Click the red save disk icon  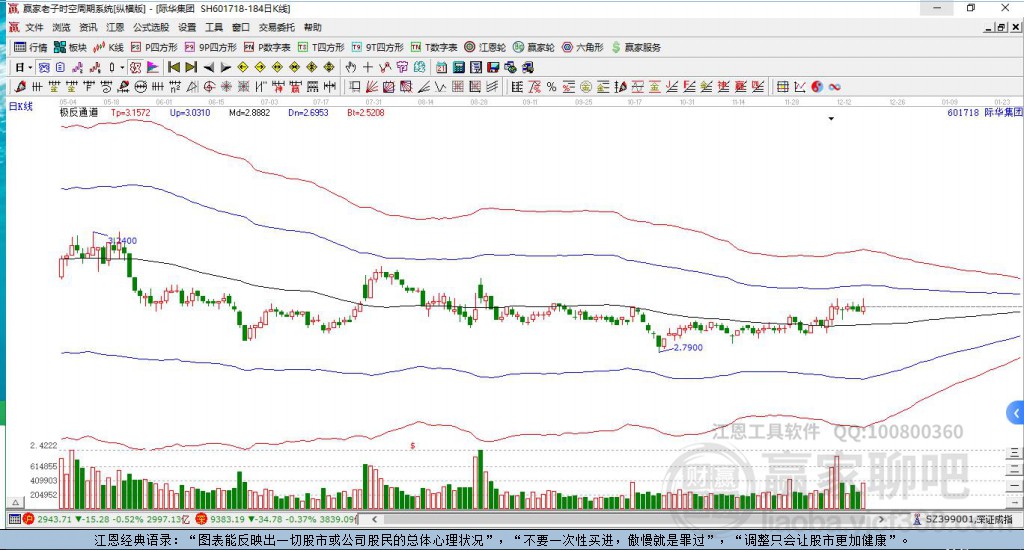[493, 67]
